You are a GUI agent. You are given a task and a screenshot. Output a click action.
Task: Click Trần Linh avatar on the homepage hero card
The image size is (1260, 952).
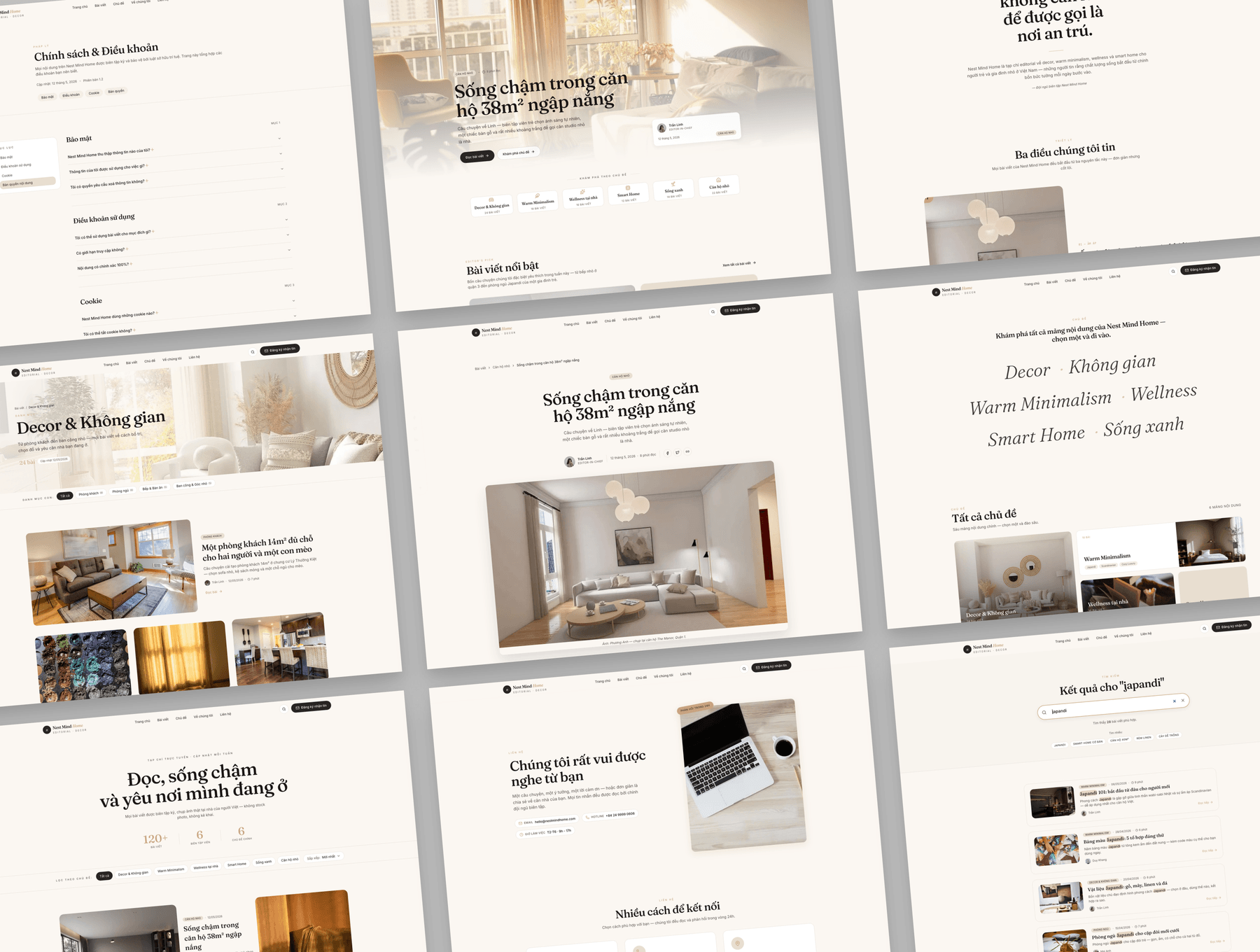[661, 127]
